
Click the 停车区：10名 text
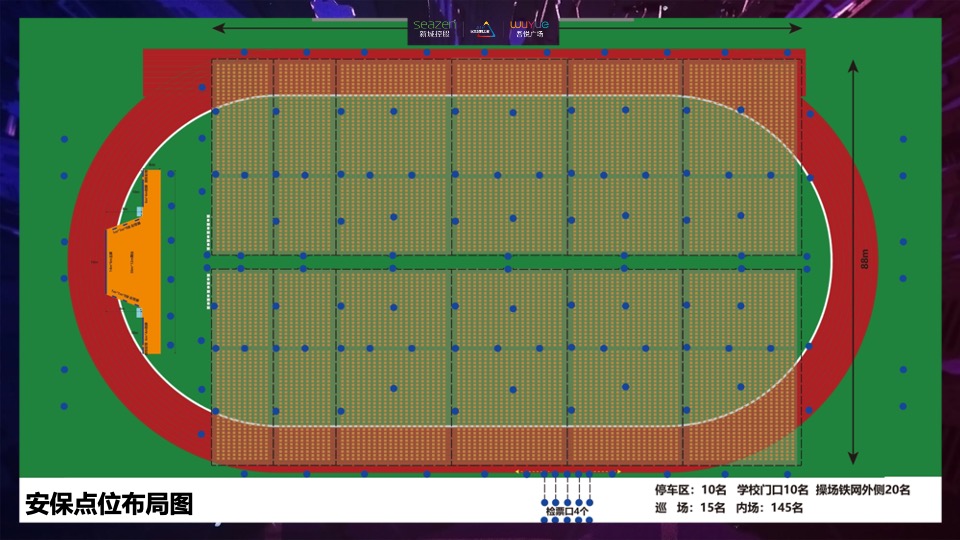690,490
